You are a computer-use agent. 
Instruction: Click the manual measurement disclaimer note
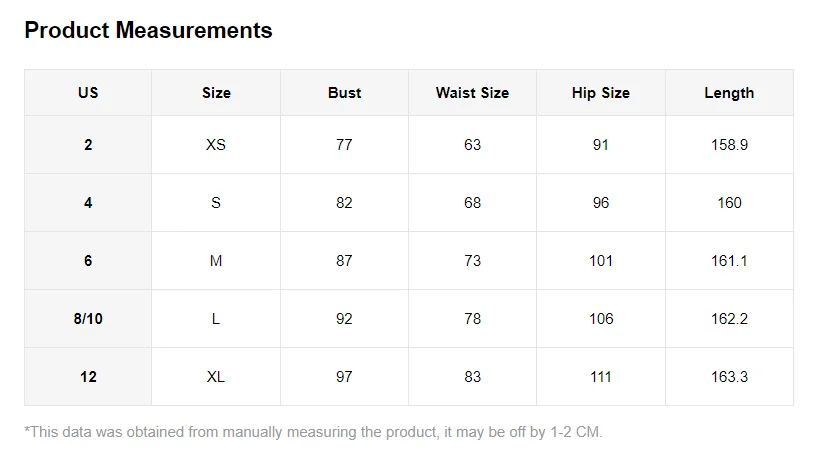314,432
